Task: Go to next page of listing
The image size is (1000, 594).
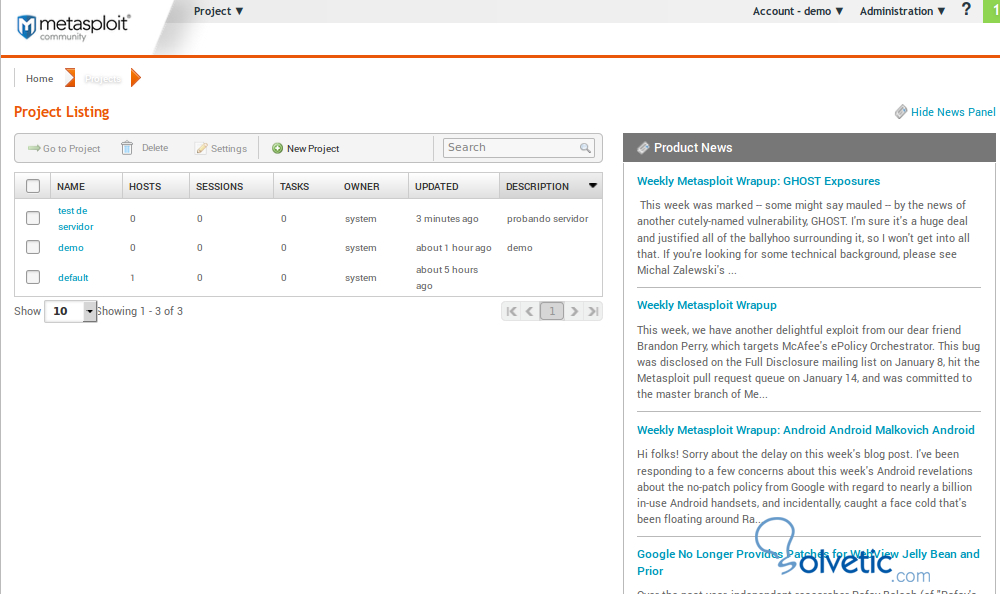Action: click(x=575, y=311)
